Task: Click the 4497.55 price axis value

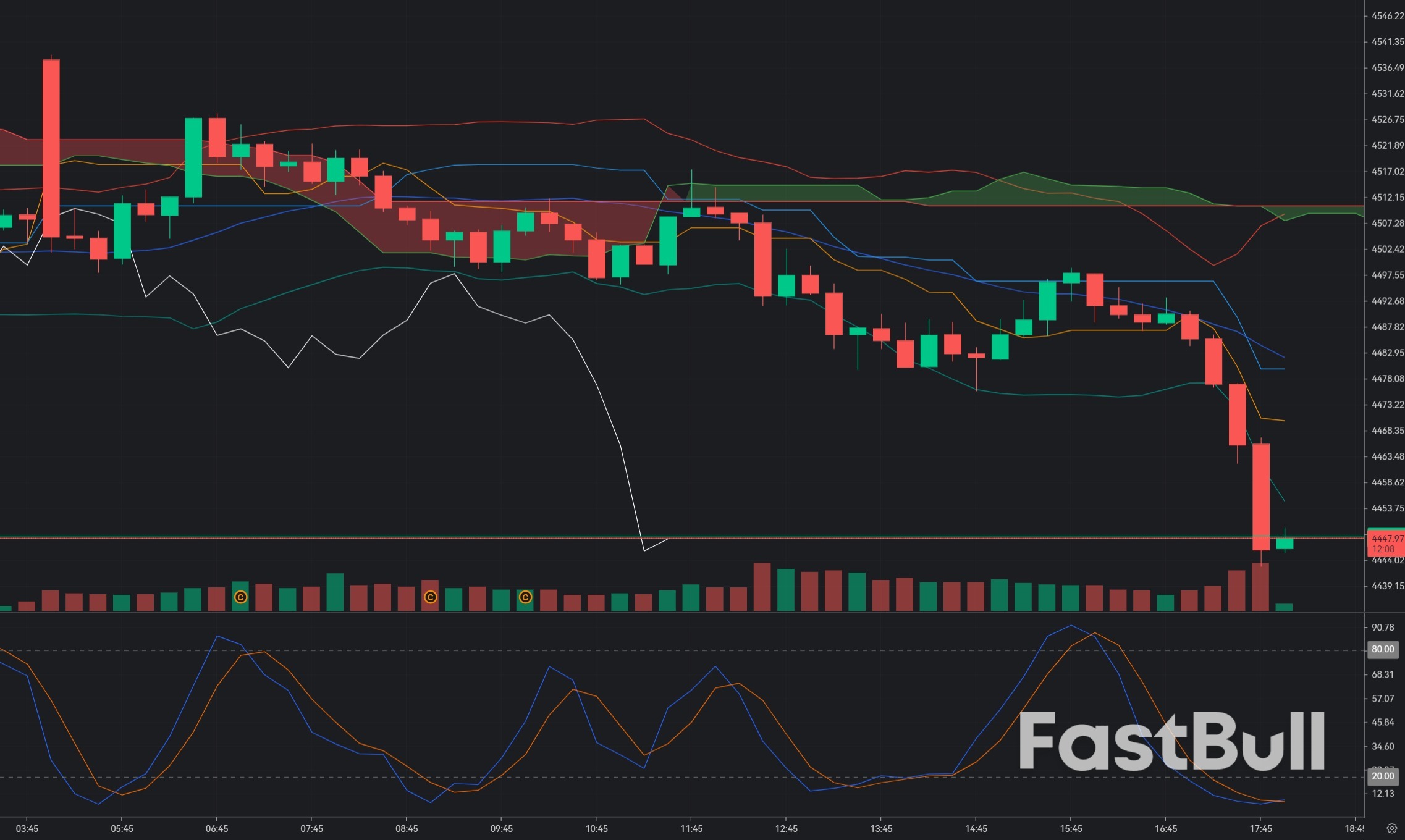Action: pos(1388,275)
